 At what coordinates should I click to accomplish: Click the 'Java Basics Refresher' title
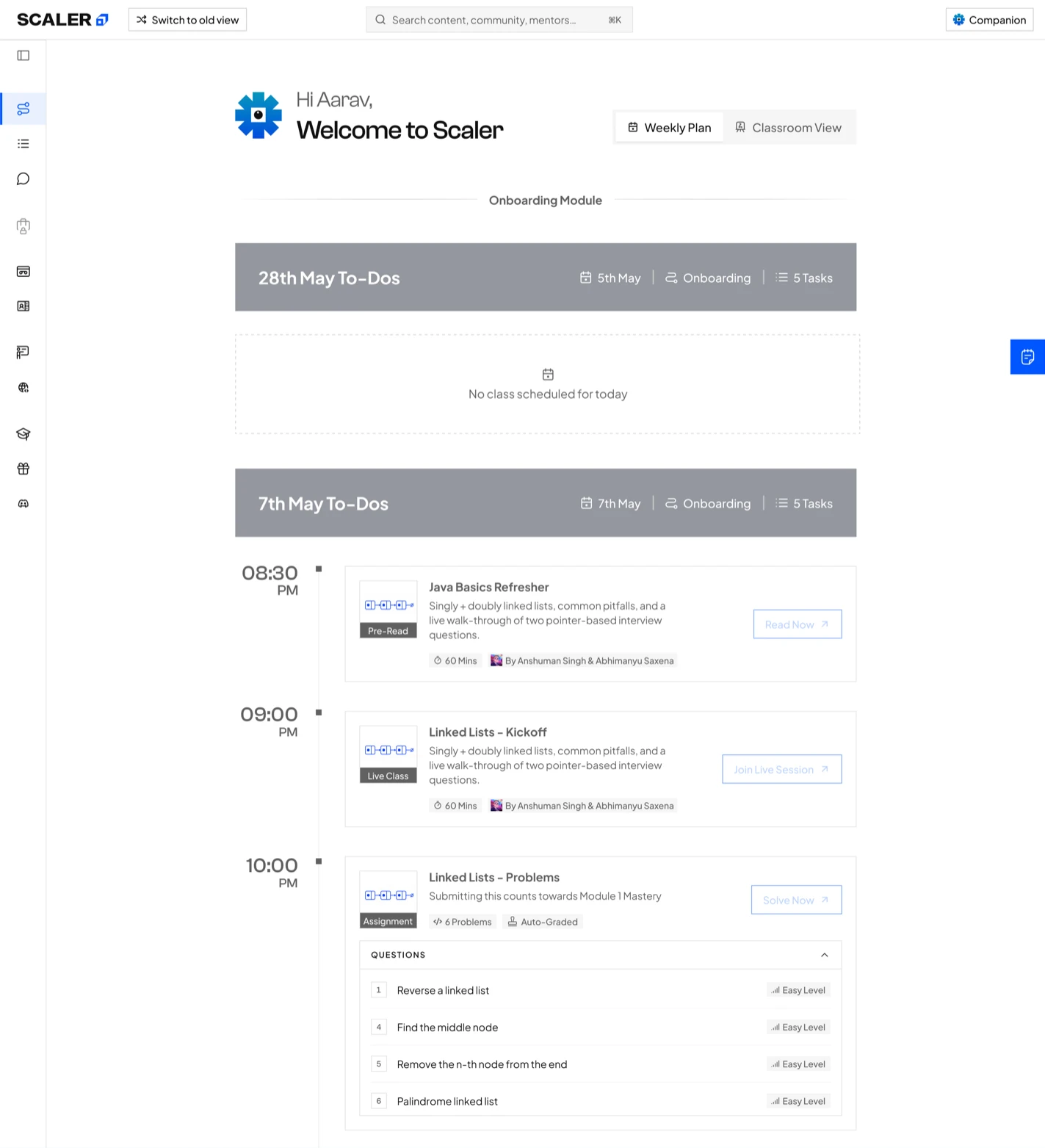click(489, 588)
